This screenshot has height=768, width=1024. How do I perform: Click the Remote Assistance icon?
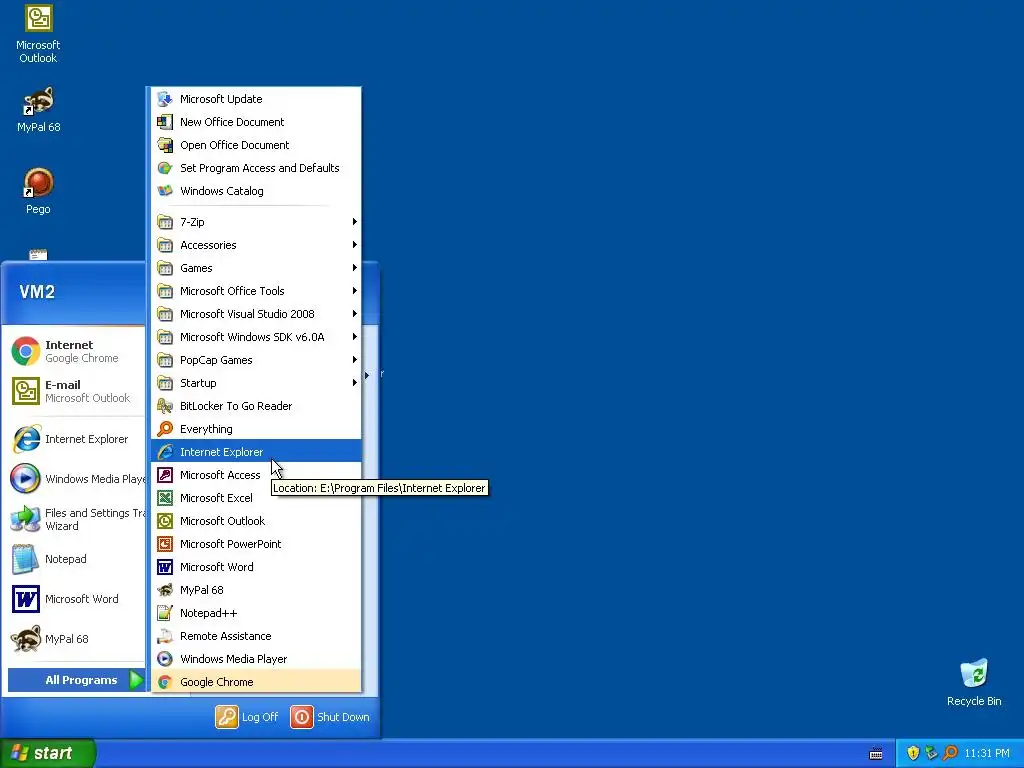tap(165, 636)
